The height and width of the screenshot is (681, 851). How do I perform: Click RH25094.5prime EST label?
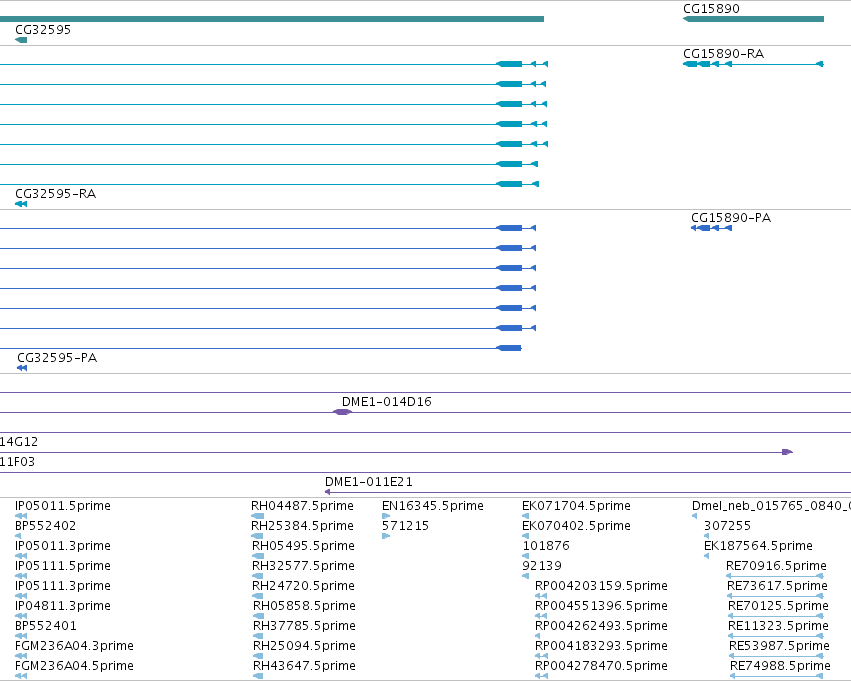[304, 646]
